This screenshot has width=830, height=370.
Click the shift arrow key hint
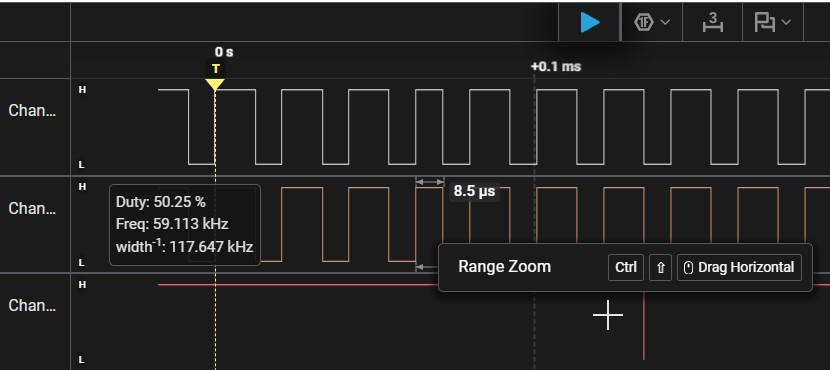(661, 267)
